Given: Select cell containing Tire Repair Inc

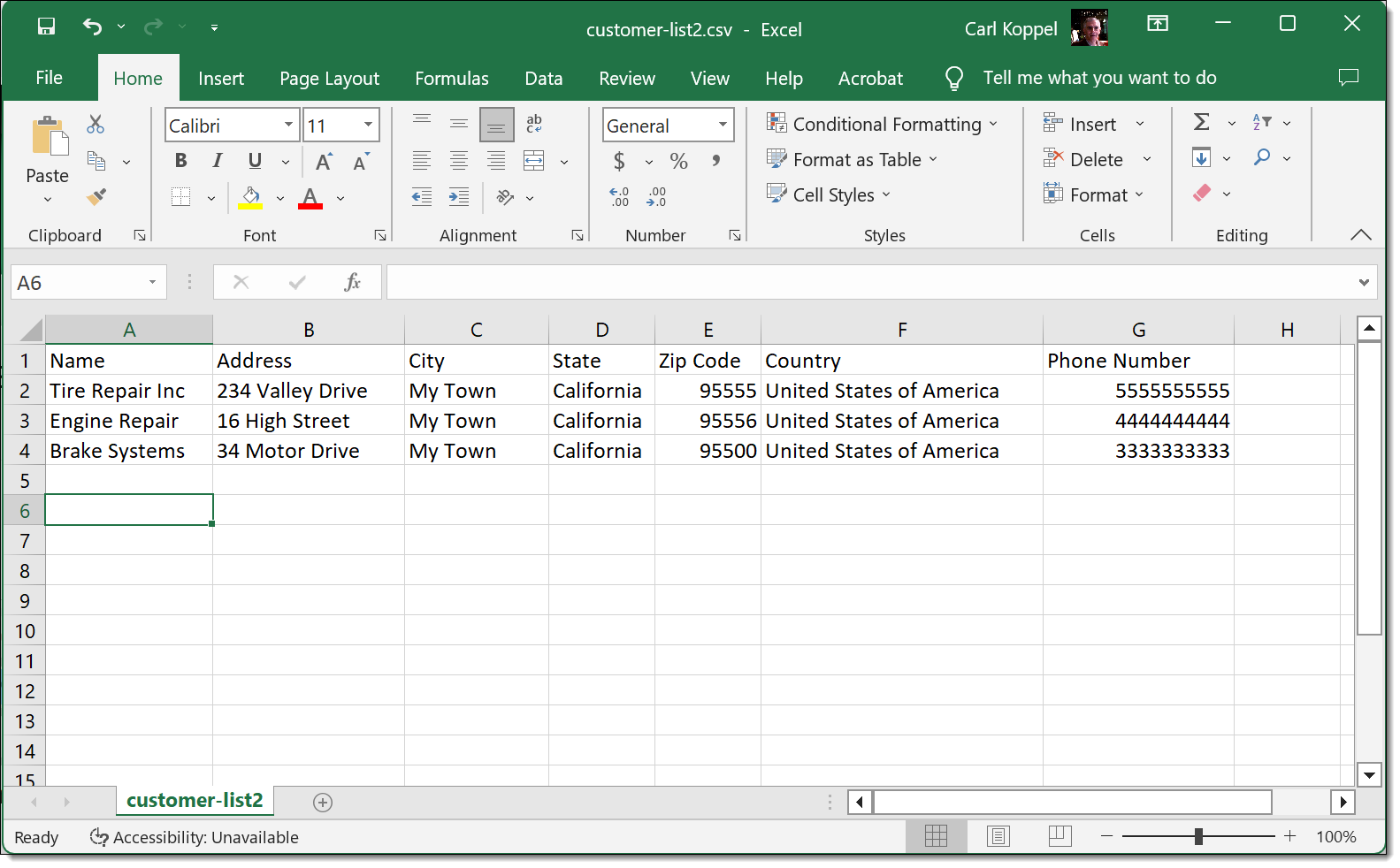Looking at the screenshot, I should click(x=129, y=391).
